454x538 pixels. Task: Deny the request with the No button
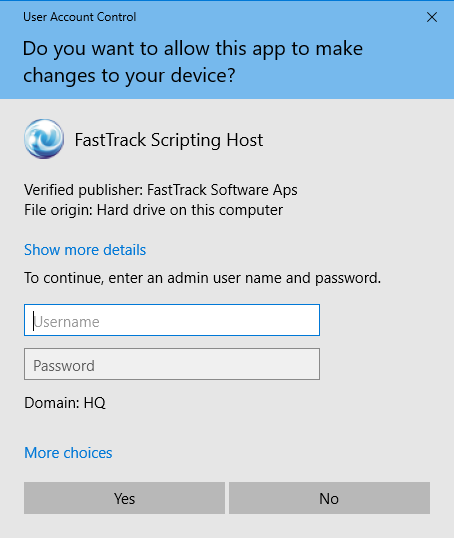click(x=329, y=498)
